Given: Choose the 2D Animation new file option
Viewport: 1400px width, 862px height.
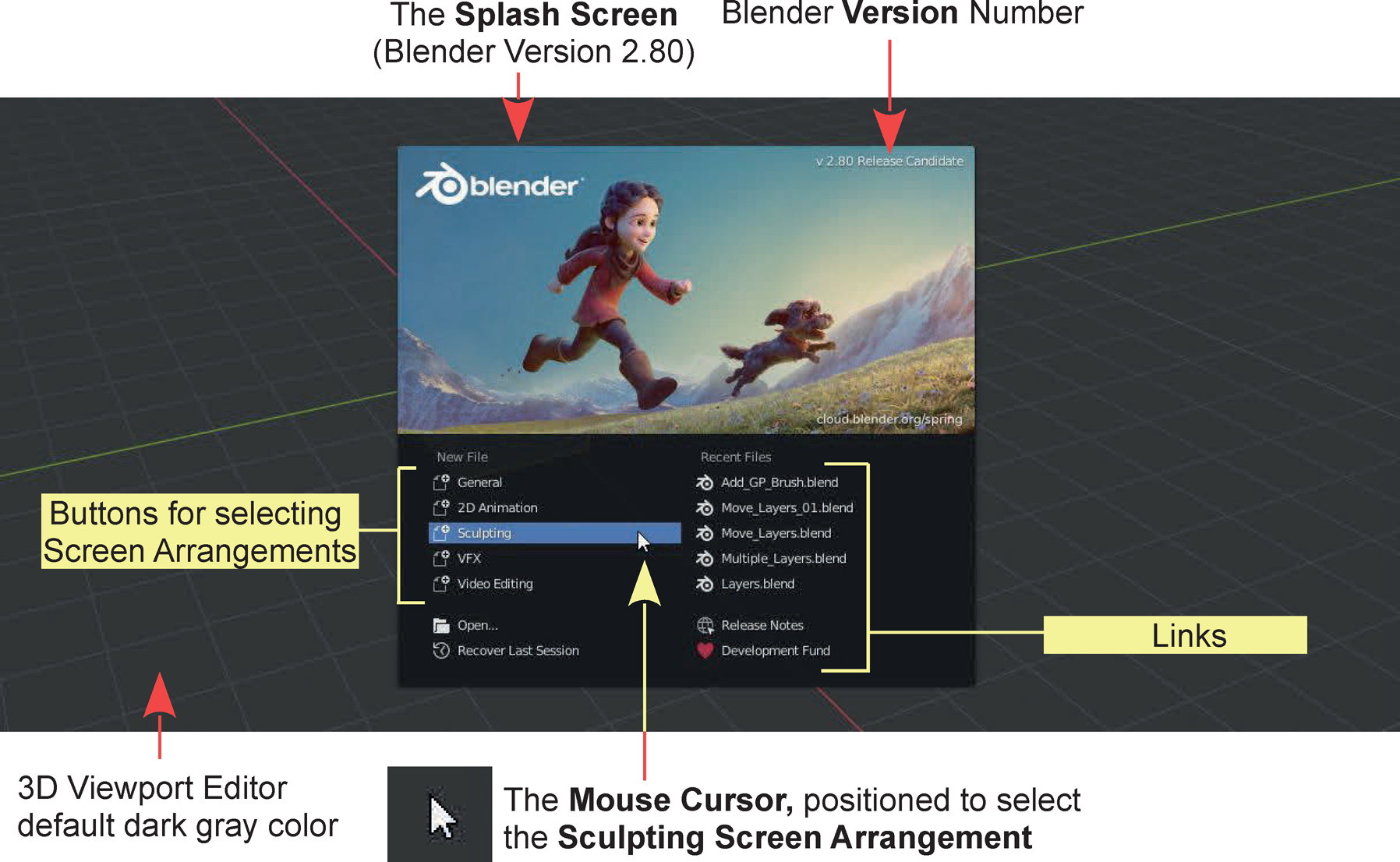Looking at the screenshot, I should [x=497, y=507].
